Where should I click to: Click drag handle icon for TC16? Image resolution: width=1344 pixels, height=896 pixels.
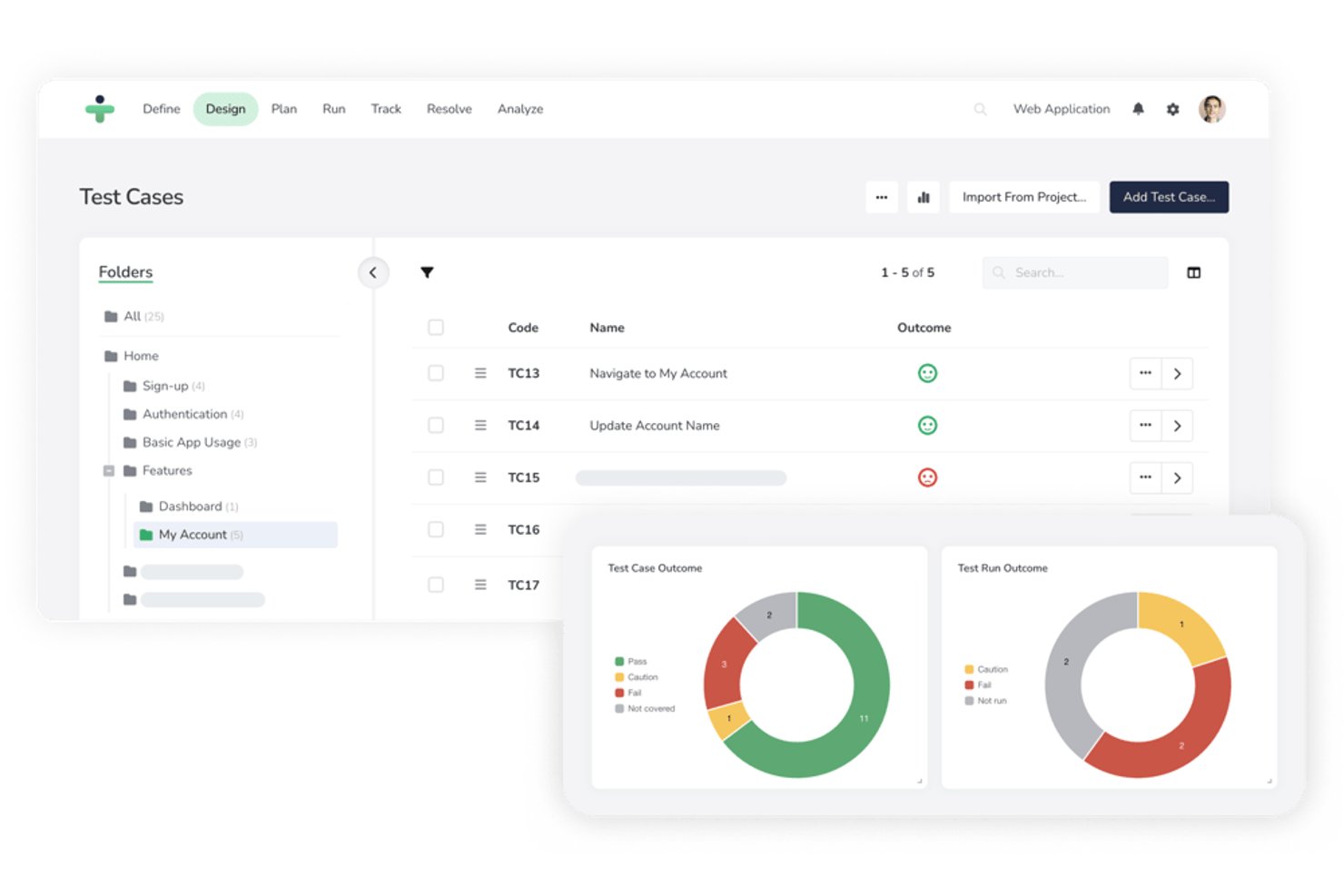click(480, 529)
